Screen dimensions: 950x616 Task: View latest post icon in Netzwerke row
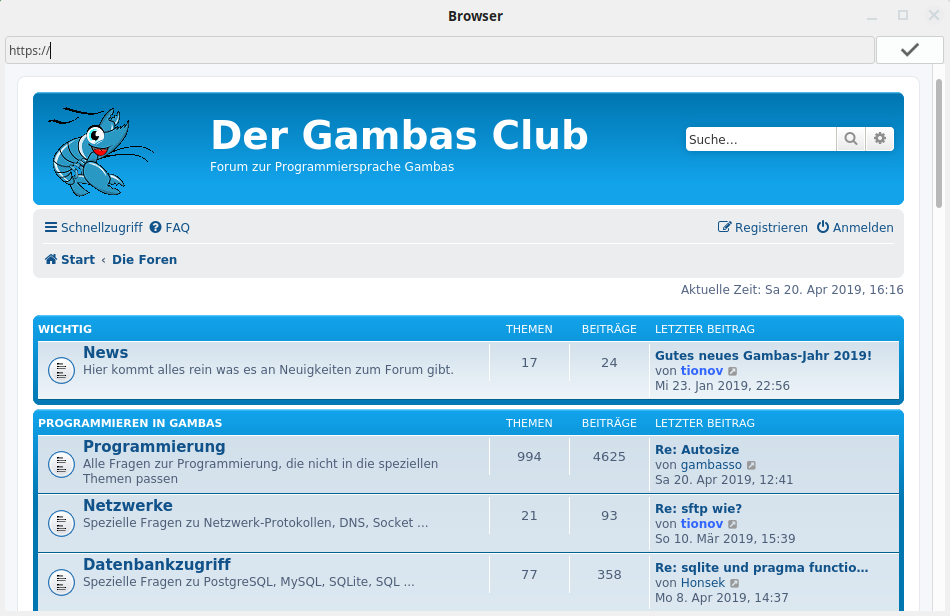coord(732,524)
